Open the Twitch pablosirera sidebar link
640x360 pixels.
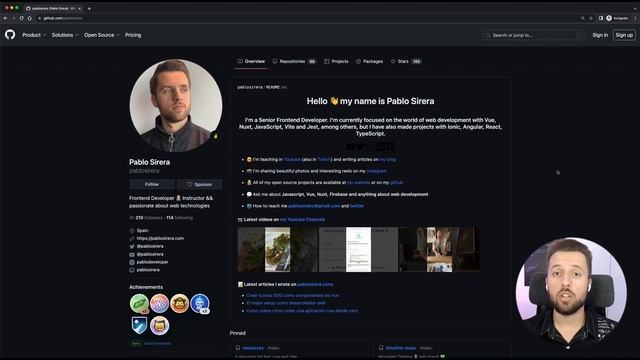[x=148, y=270]
